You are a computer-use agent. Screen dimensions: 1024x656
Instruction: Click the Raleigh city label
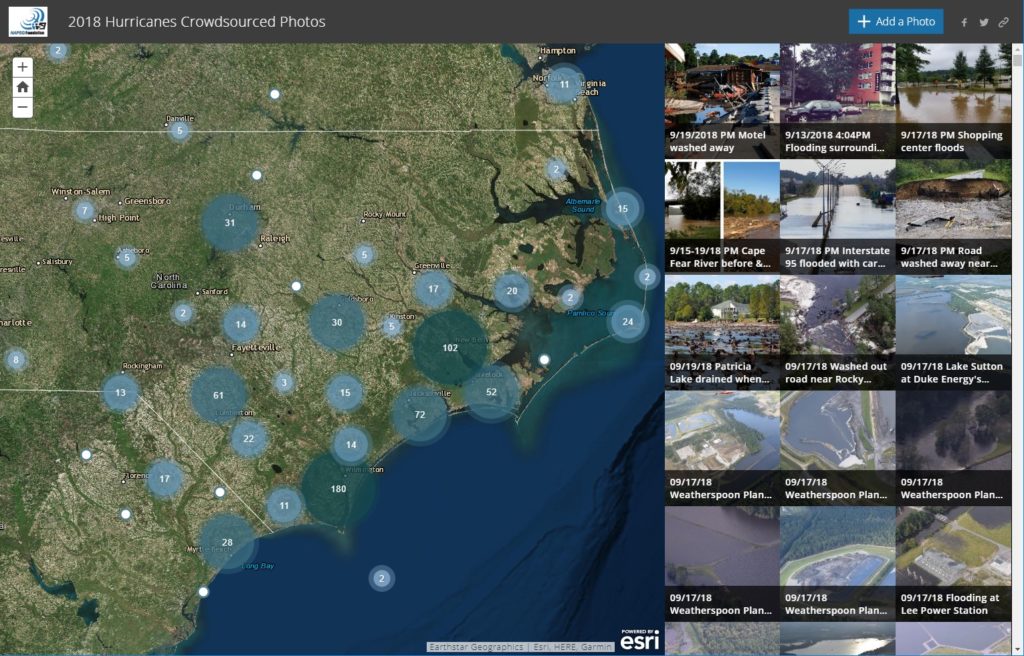[275, 239]
